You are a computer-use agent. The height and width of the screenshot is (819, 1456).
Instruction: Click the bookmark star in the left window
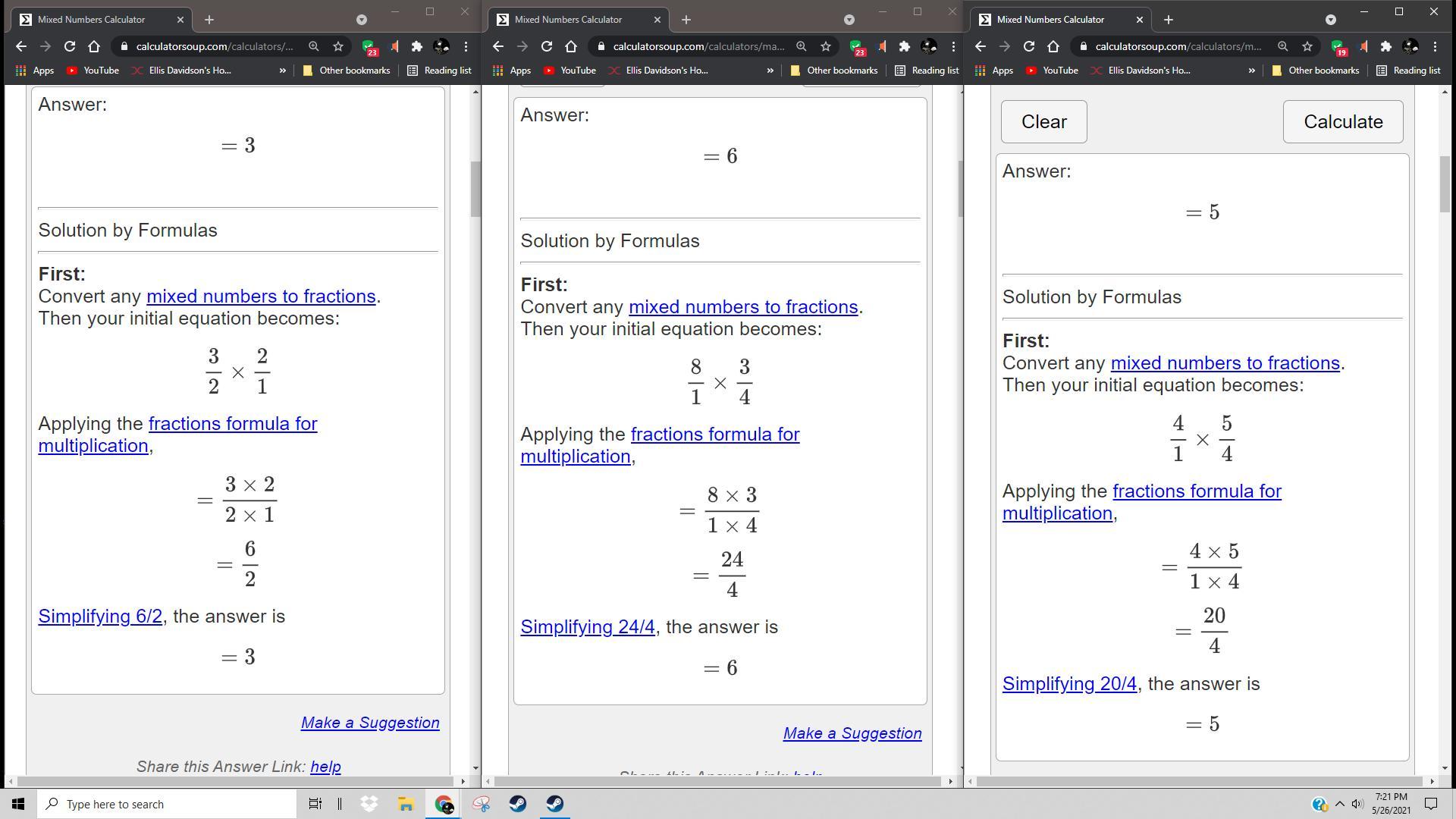338,46
